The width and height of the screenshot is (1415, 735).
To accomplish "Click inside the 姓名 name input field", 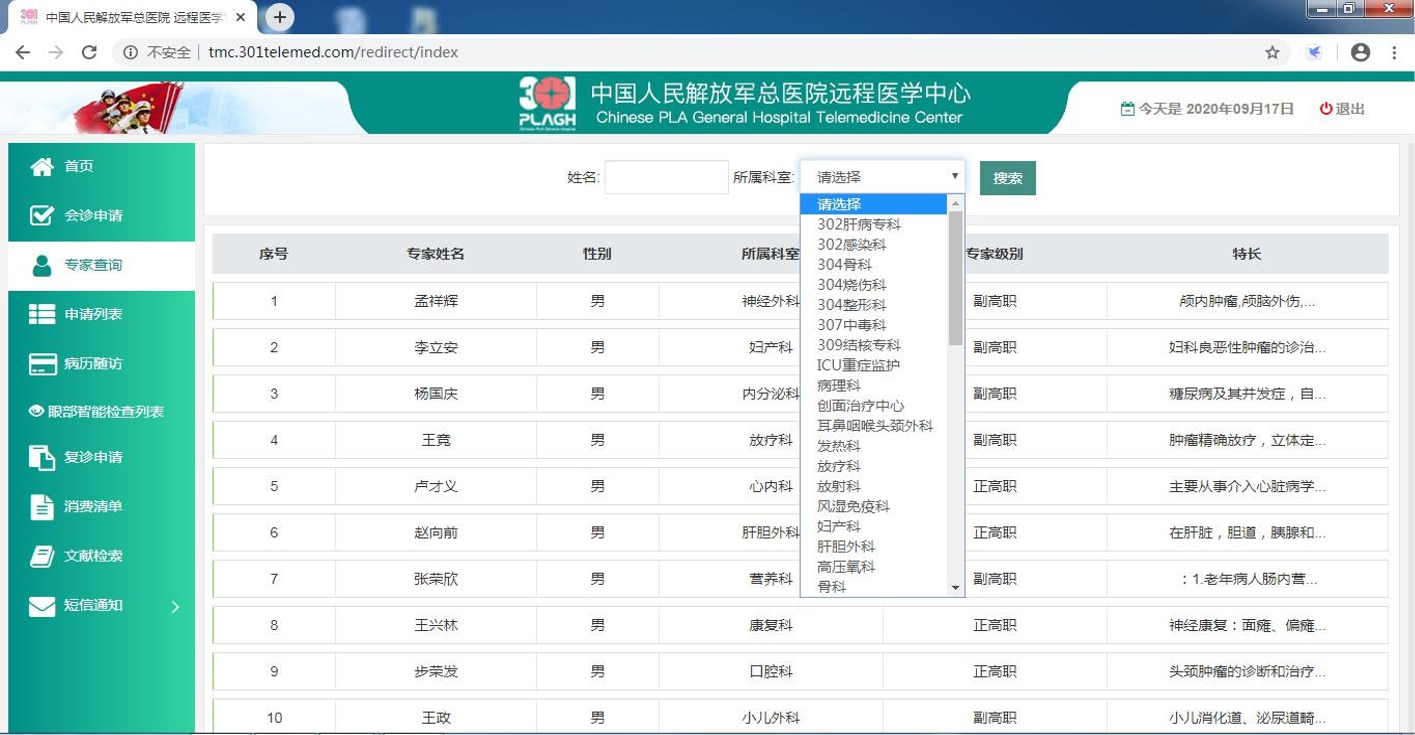I will tap(665, 177).
